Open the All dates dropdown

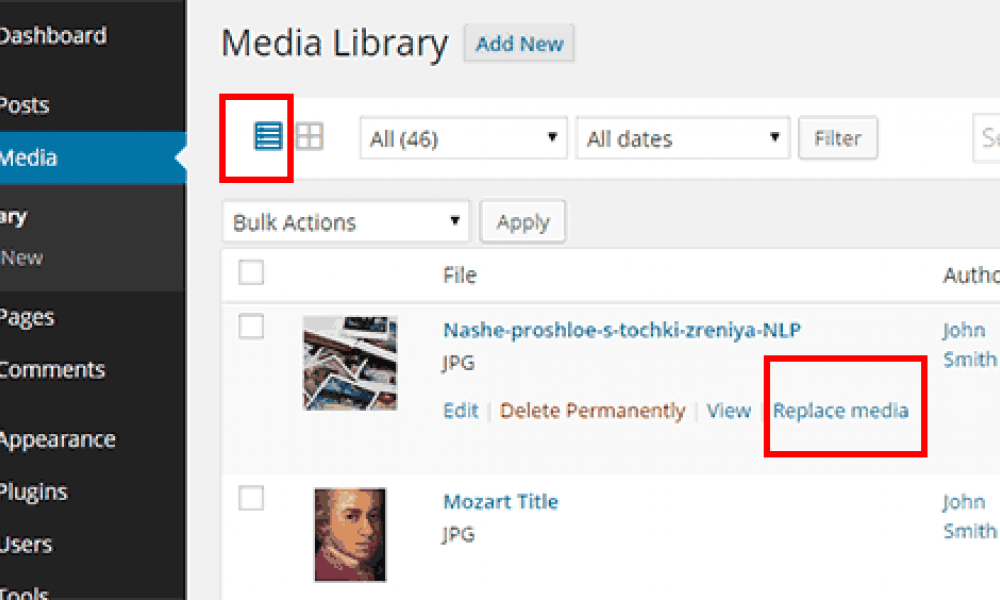point(683,139)
